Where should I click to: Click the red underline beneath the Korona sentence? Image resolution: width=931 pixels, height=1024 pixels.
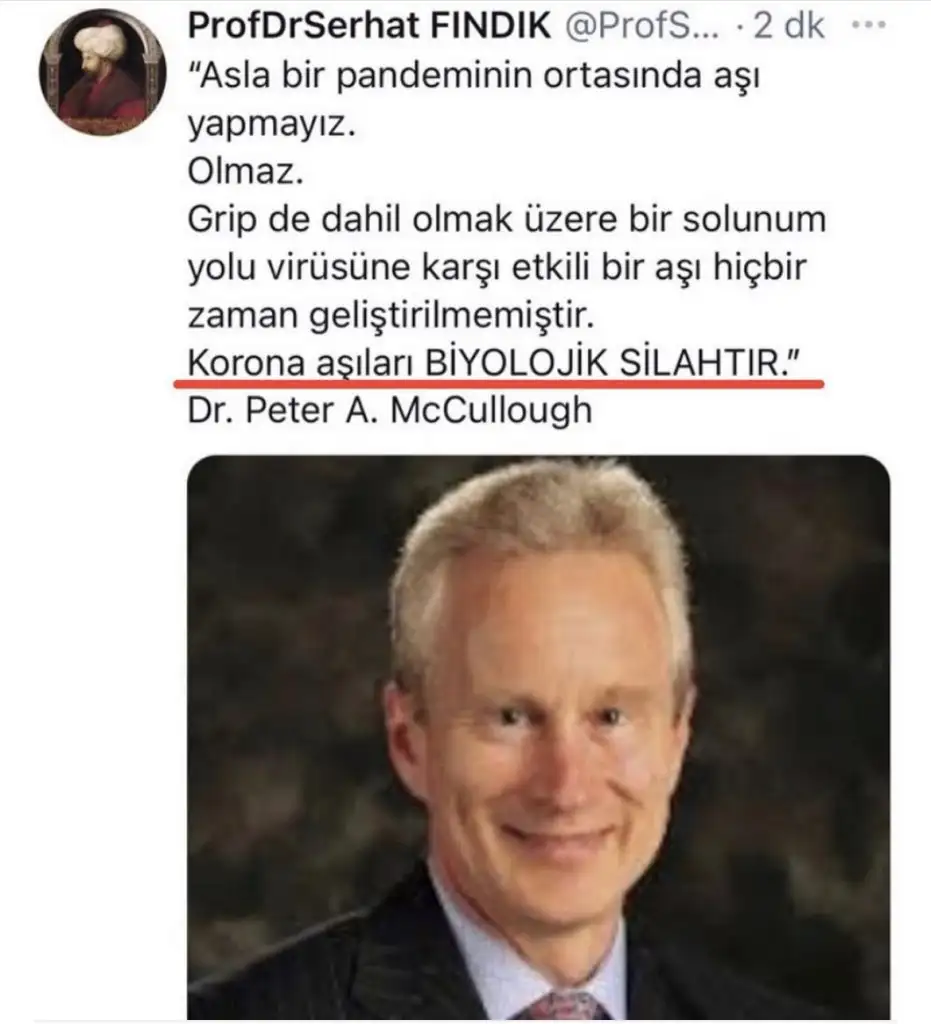(499, 384)
